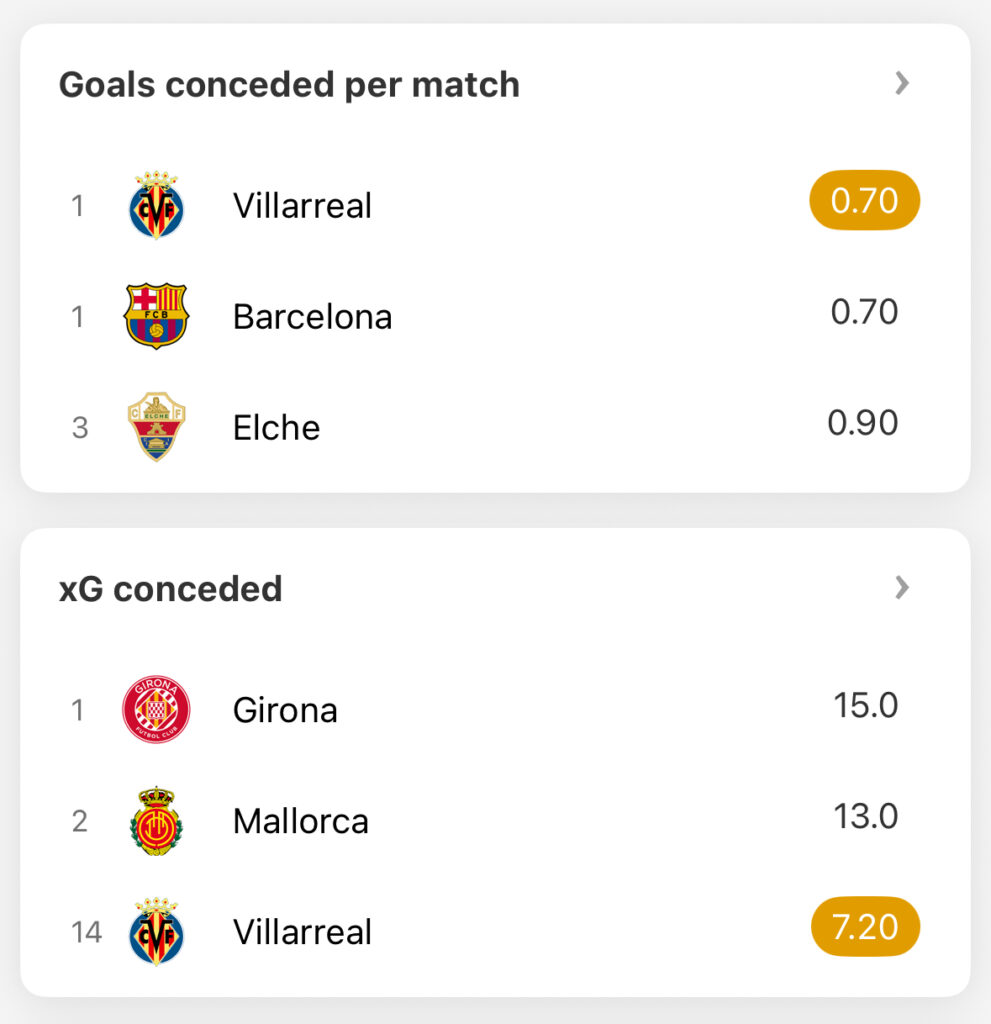Click the Mallorca club crest
The height and width of the screenshot is (1024, 991).
coord(156,821)
